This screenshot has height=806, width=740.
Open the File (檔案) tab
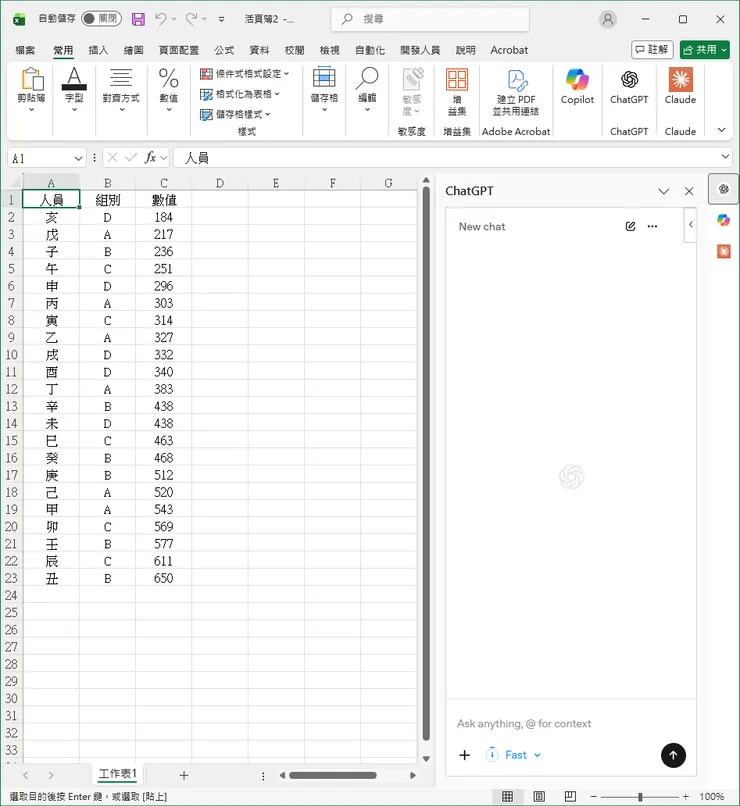25,50
